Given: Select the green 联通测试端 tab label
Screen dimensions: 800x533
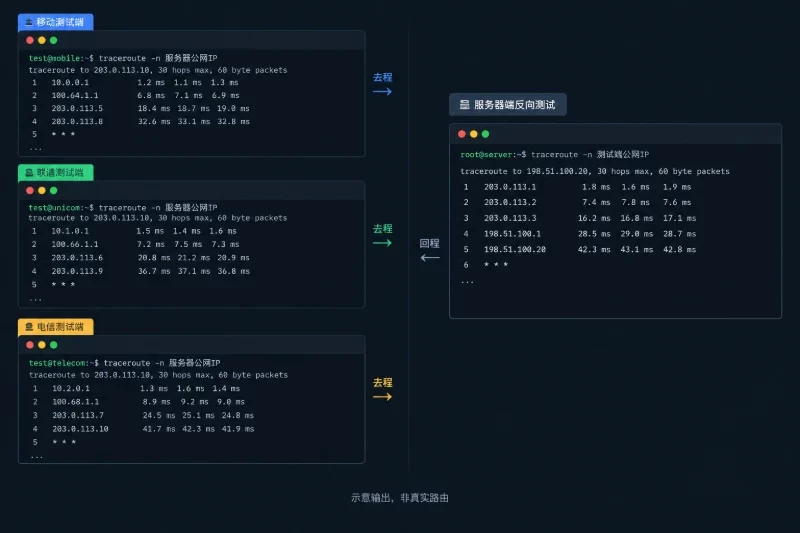Looking at the screenshot, I should point(56,172).
